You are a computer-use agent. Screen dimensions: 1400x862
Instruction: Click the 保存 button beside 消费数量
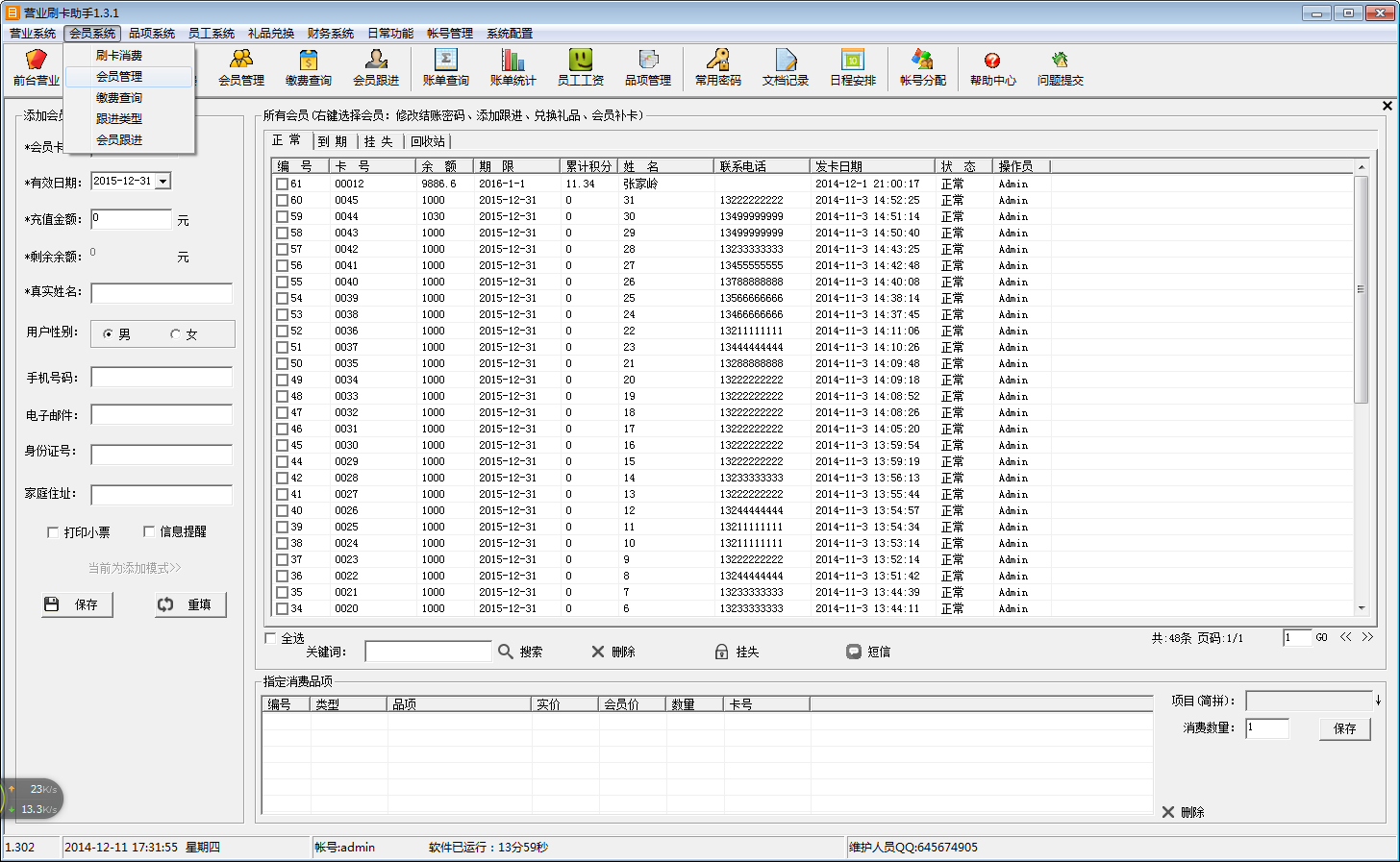coord(1345,728)
